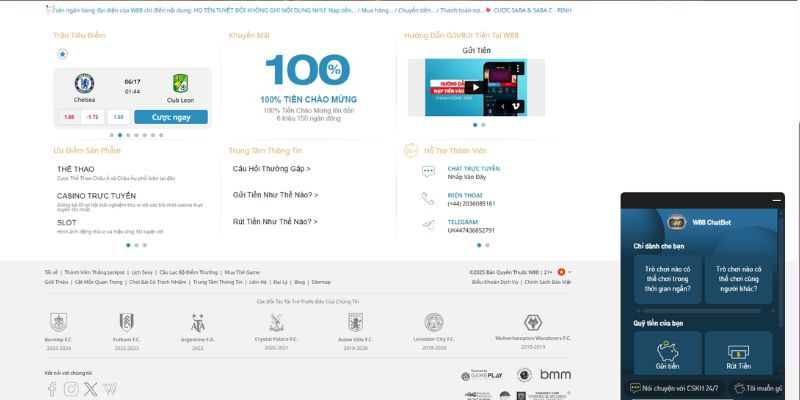The width and height of the screenshot is (800, 400).
Task: Click the Fulham F.C. sponsor crest
Action: click(127, 322)
